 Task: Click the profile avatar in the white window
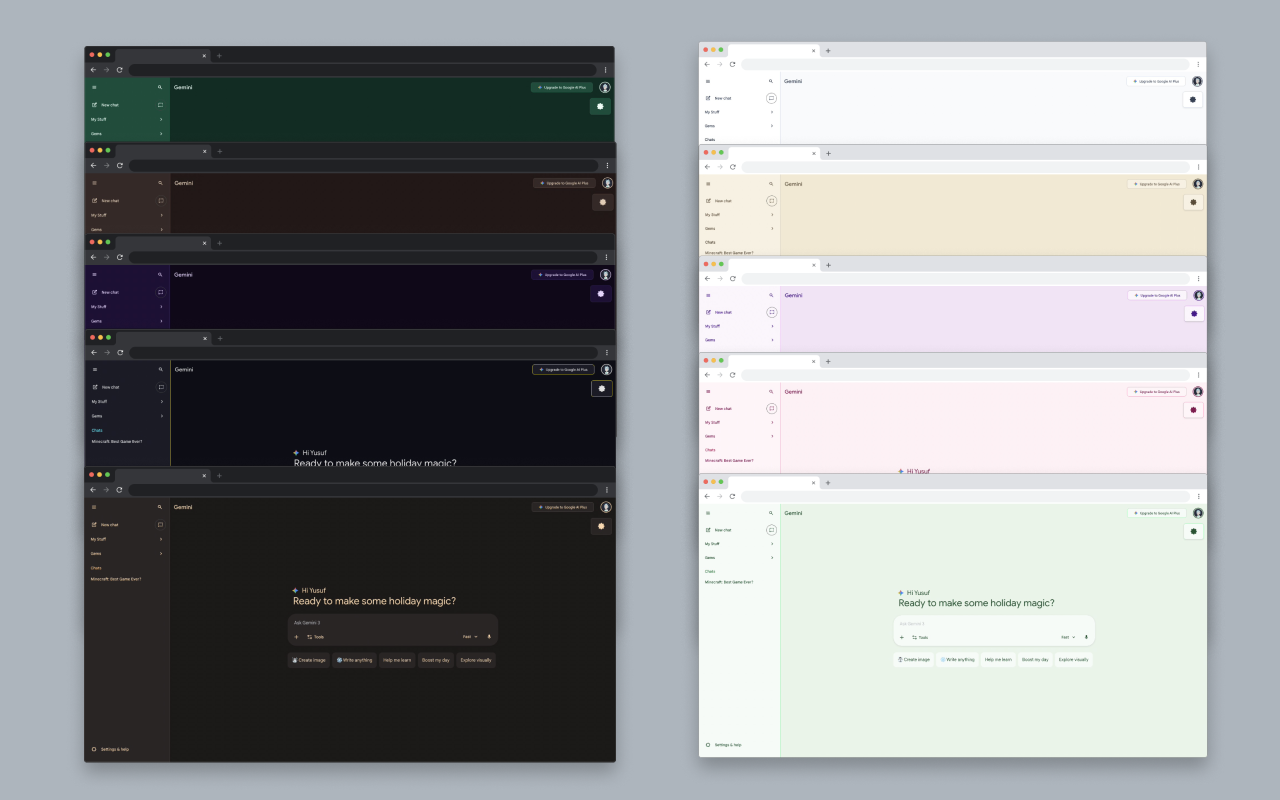pyautogui.click(x=1197, y=81)
